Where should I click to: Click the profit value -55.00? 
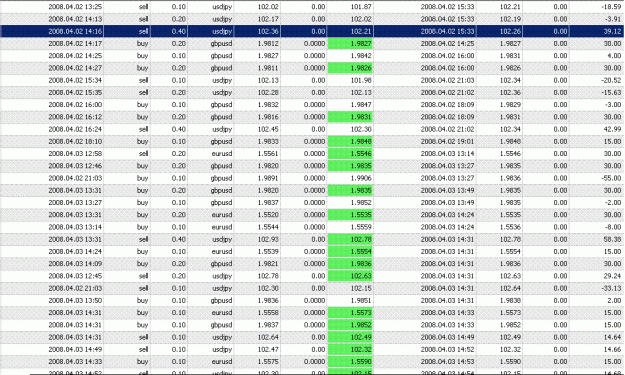tap(611, 178)
